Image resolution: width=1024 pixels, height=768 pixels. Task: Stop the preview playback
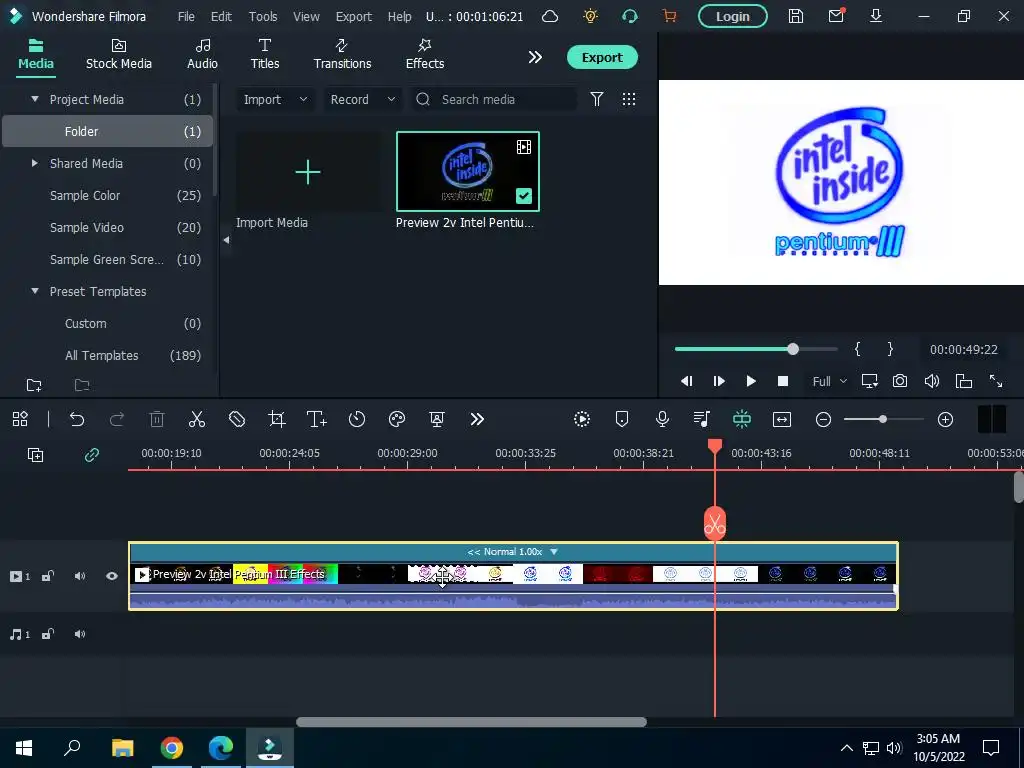coord(783,381)
